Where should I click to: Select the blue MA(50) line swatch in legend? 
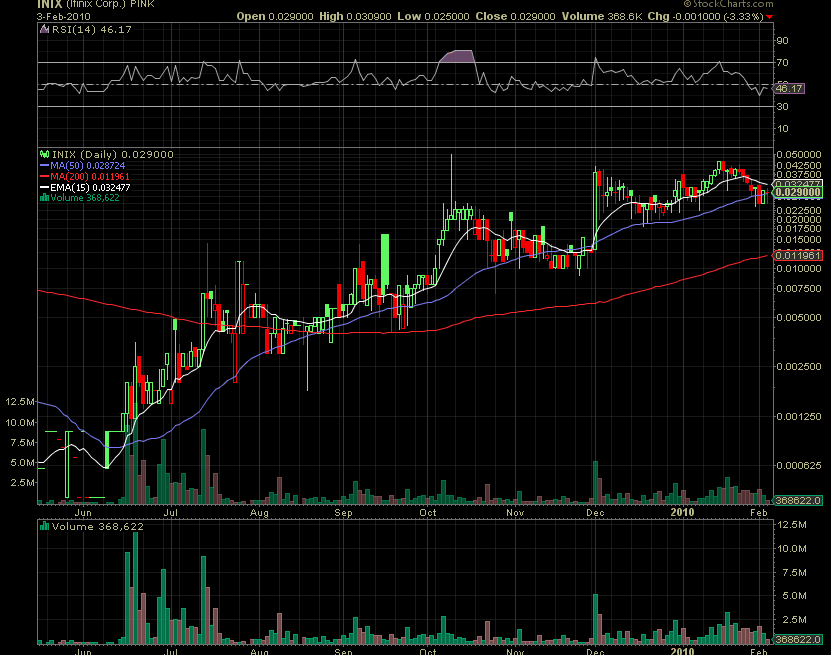45,165
